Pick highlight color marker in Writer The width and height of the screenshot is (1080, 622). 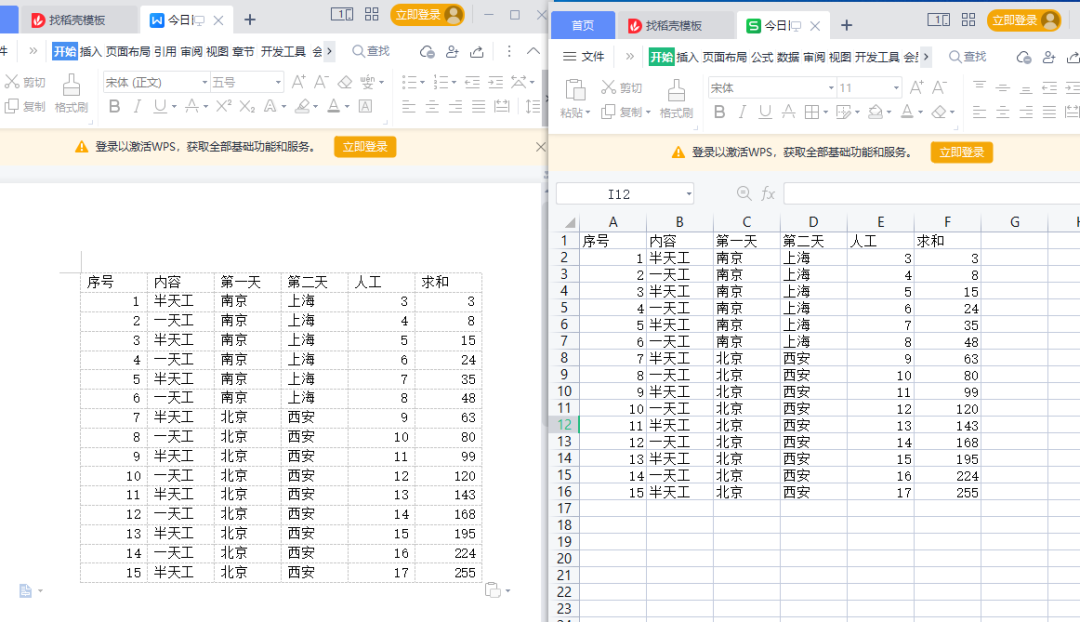pos(302,107)
